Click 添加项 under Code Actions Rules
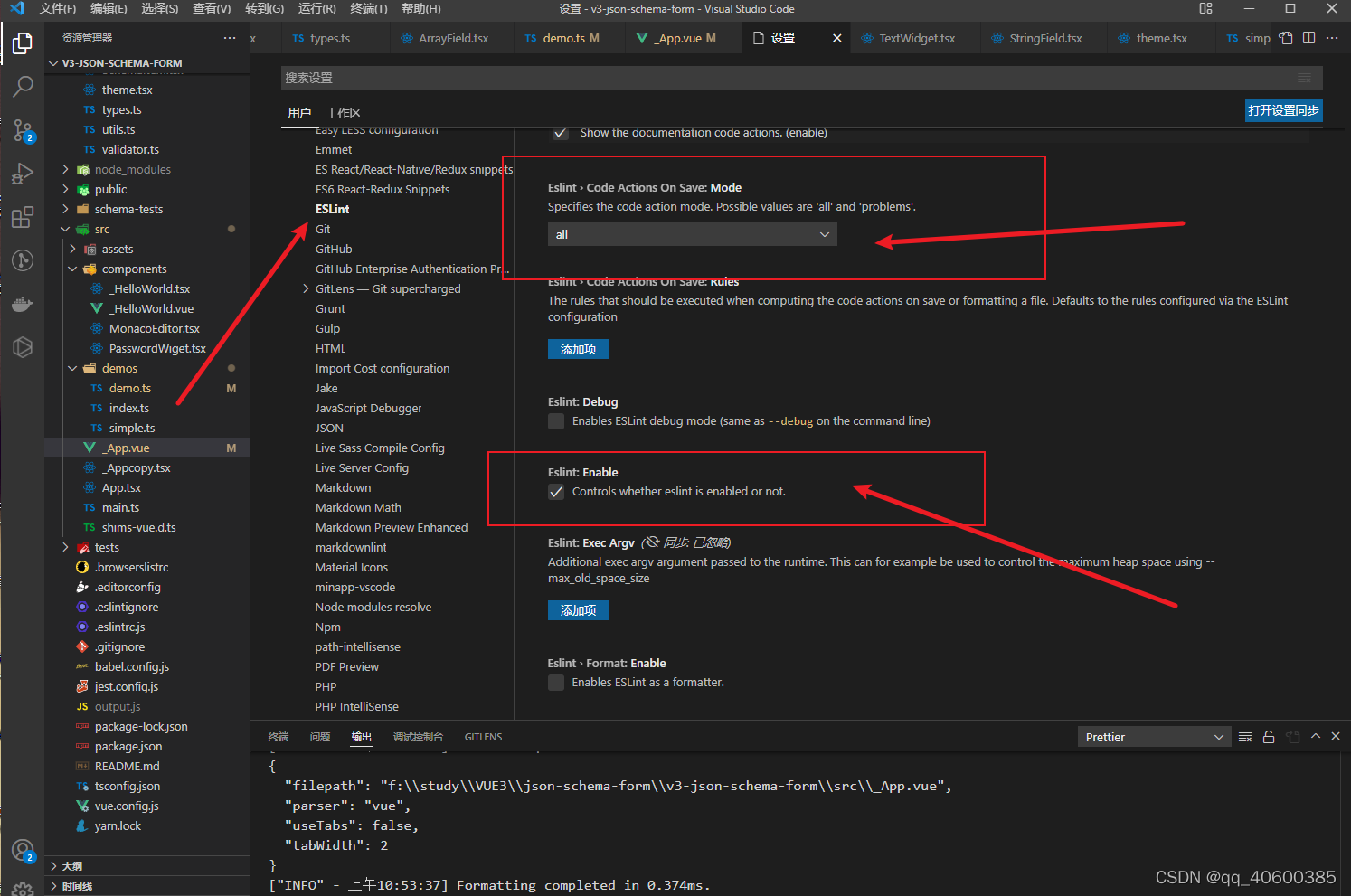1351x896 pixels. tap(578, 348)
